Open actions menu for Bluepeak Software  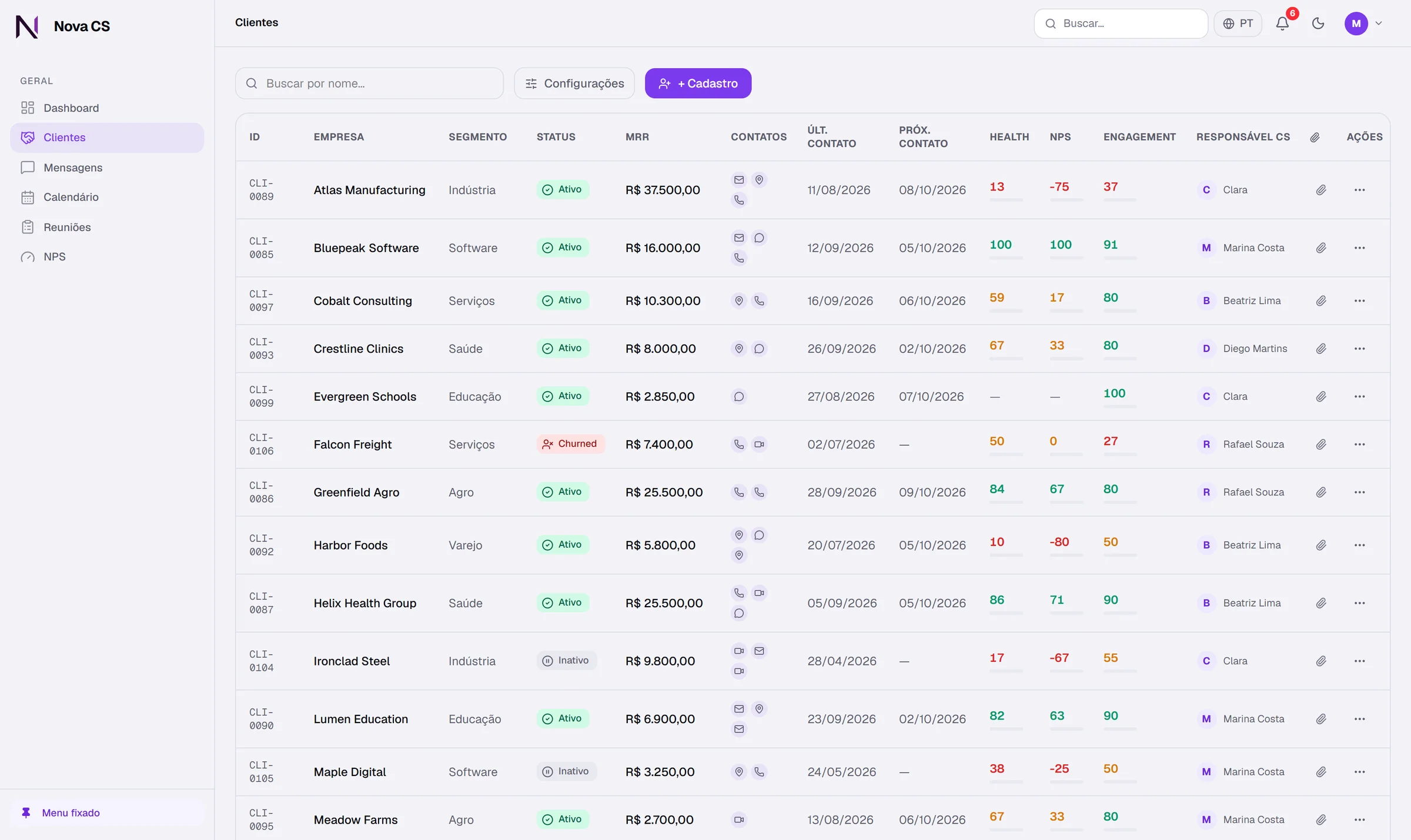click(x=1359, y=248)
